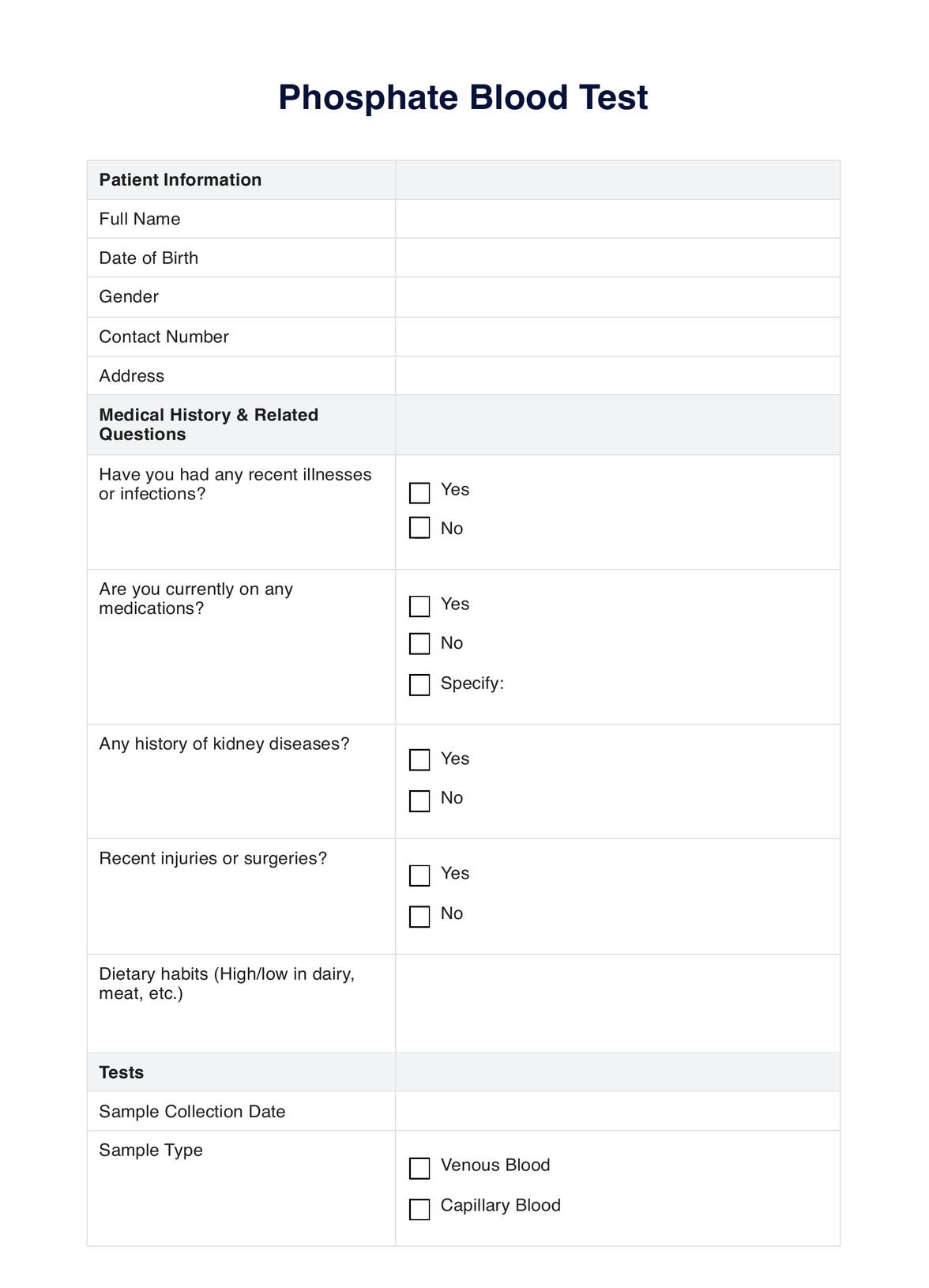Tick No for currently on medications

(x=419, y=644)
